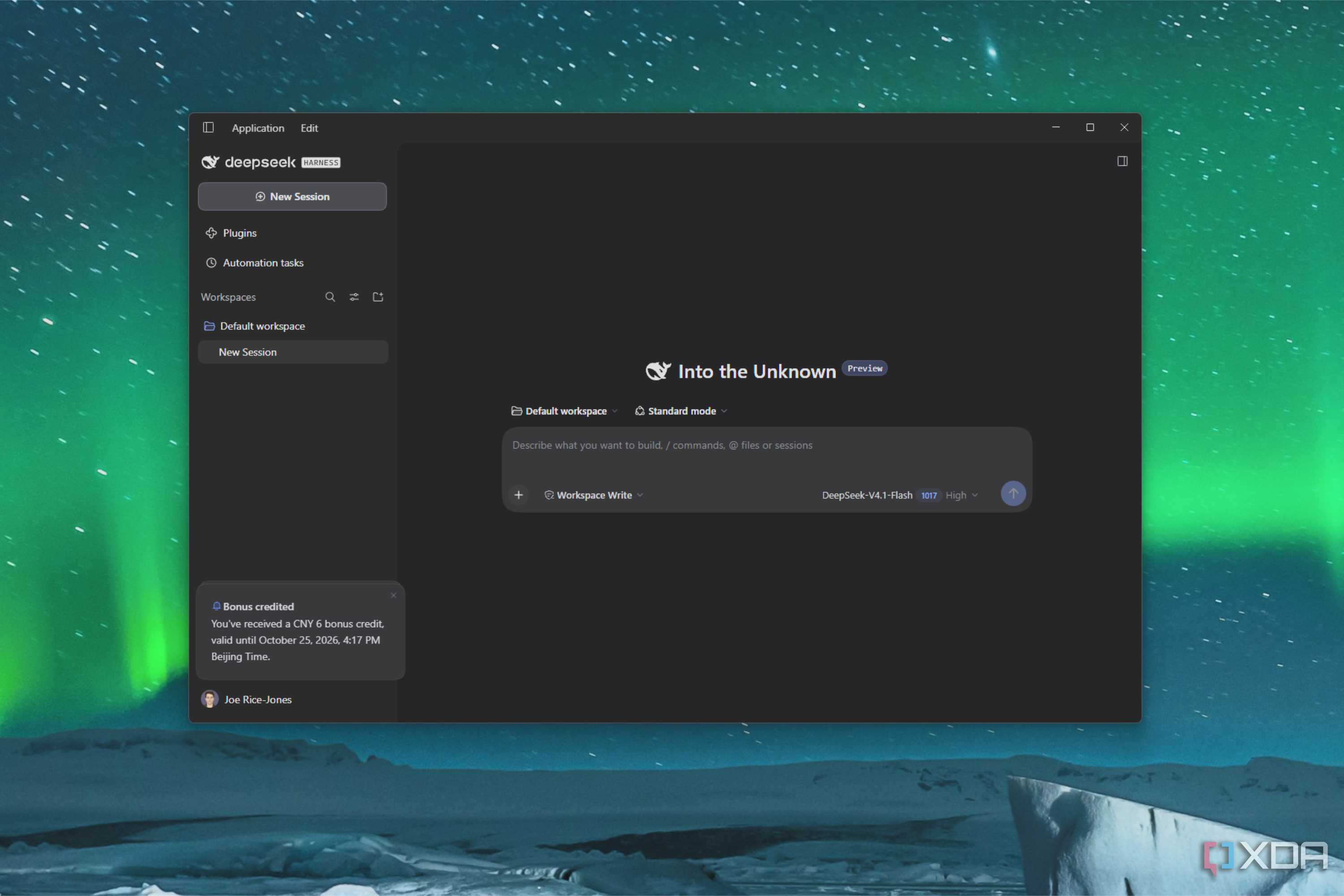Expand the High reasoning level dropdown
The height and width of the screenshot is (896, 1344).
(x=962, y=495)
